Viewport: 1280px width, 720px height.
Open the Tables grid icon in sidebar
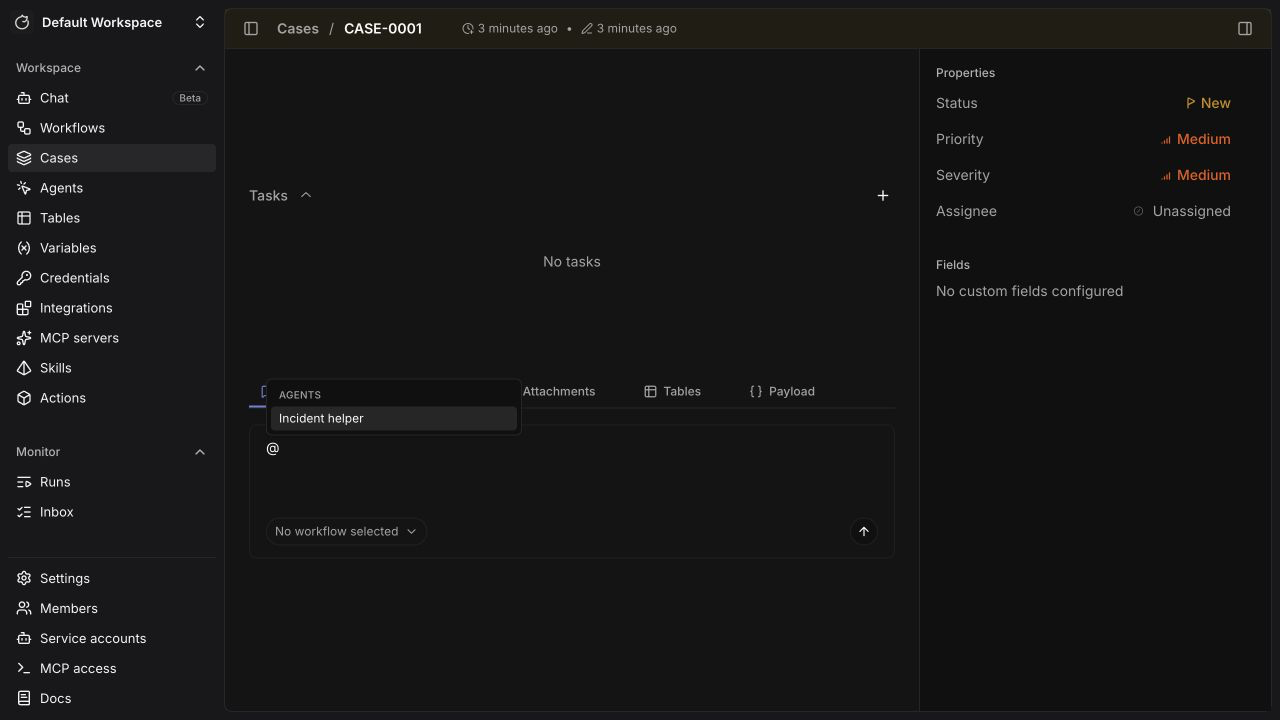tap(24, 218)
